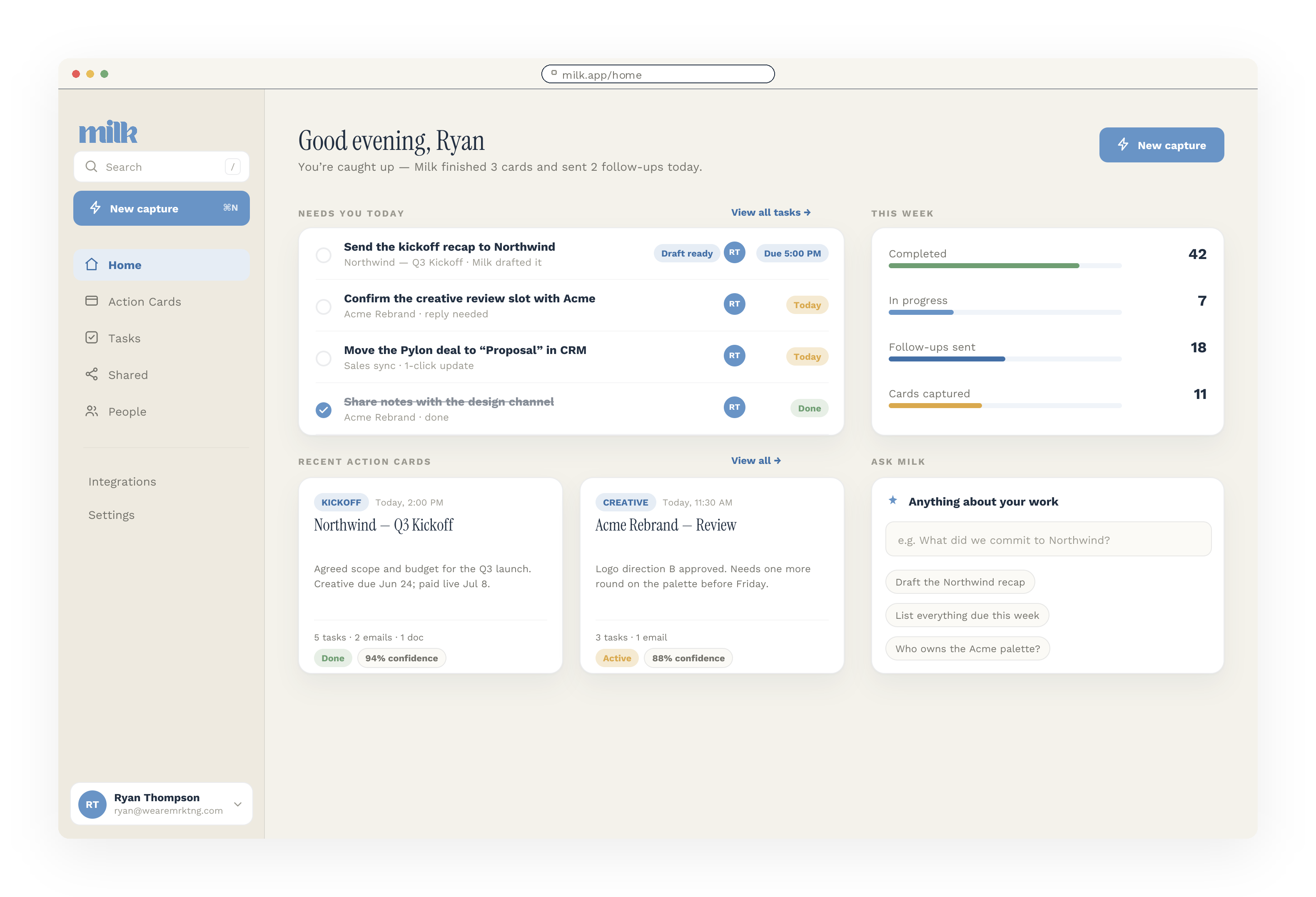
Task: Click the site icon in the address bar
Action: 554,73
